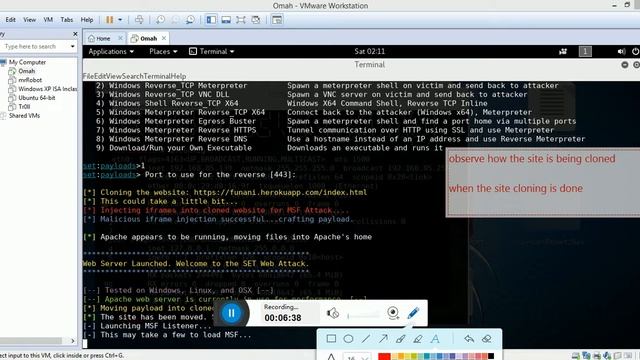The image size is (640, 360).
Task: Open the Kali Applications menu
Action: (x=111, y=51)
